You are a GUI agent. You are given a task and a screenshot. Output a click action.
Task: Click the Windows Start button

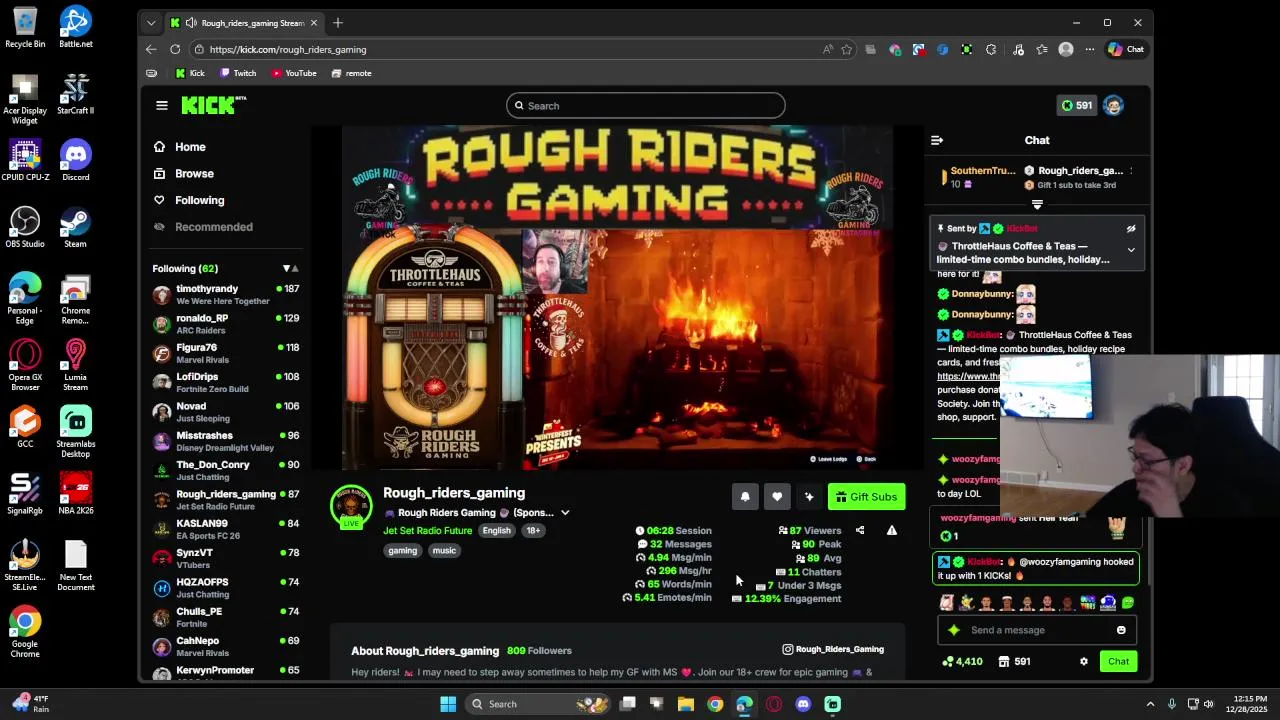tap(448, 704)
